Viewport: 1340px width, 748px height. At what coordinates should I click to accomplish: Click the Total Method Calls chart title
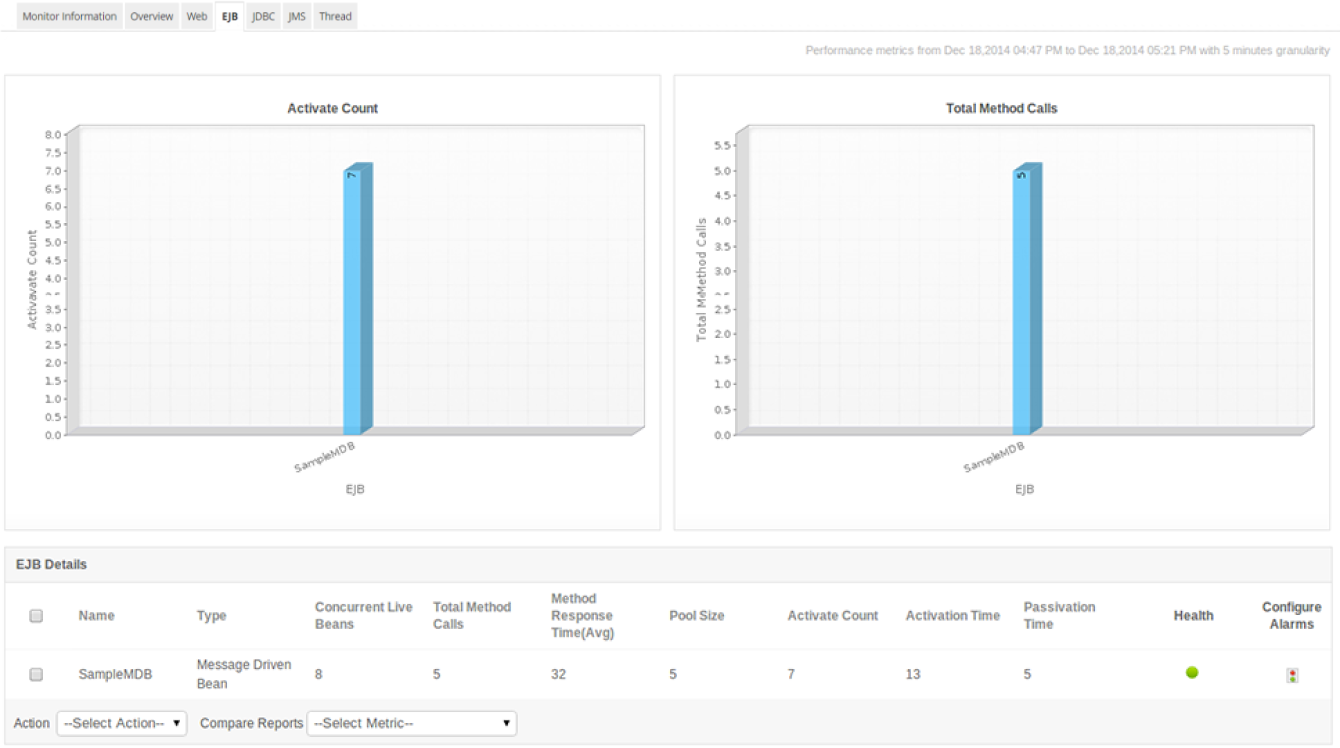(1004, 108)
